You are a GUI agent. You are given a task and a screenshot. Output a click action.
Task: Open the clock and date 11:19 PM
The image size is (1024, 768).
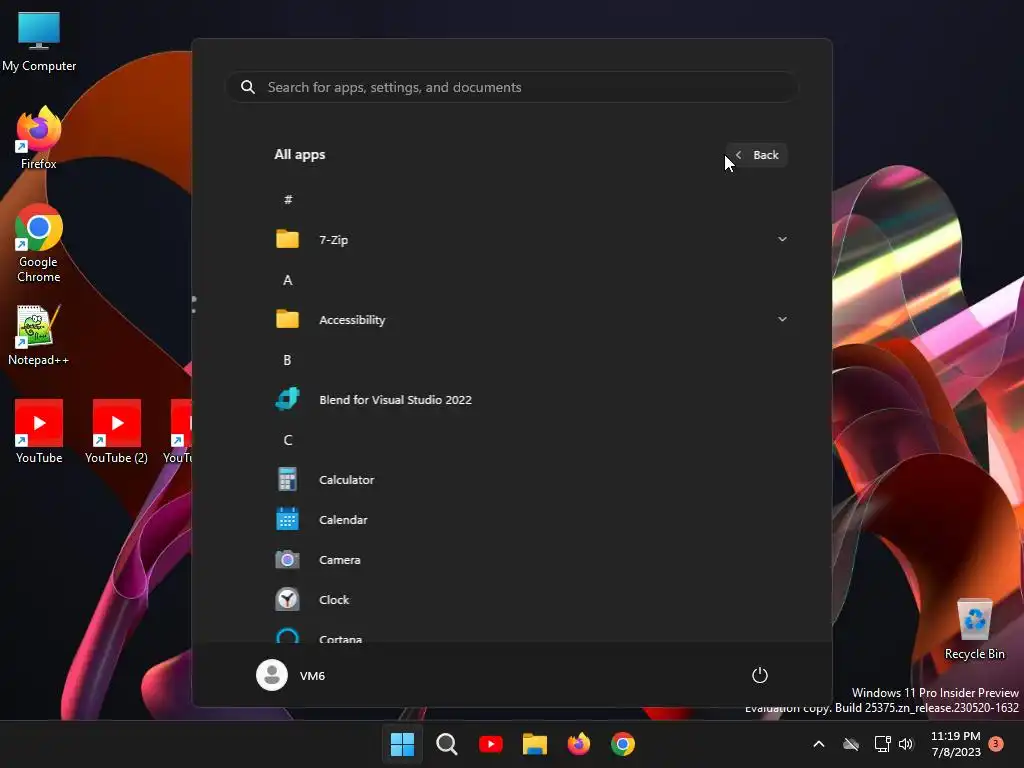(x=955, y=744)
